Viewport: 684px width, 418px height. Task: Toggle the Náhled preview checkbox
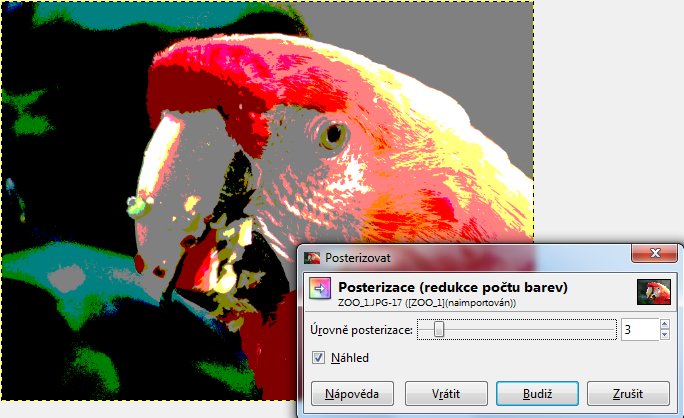pos(318,358)
